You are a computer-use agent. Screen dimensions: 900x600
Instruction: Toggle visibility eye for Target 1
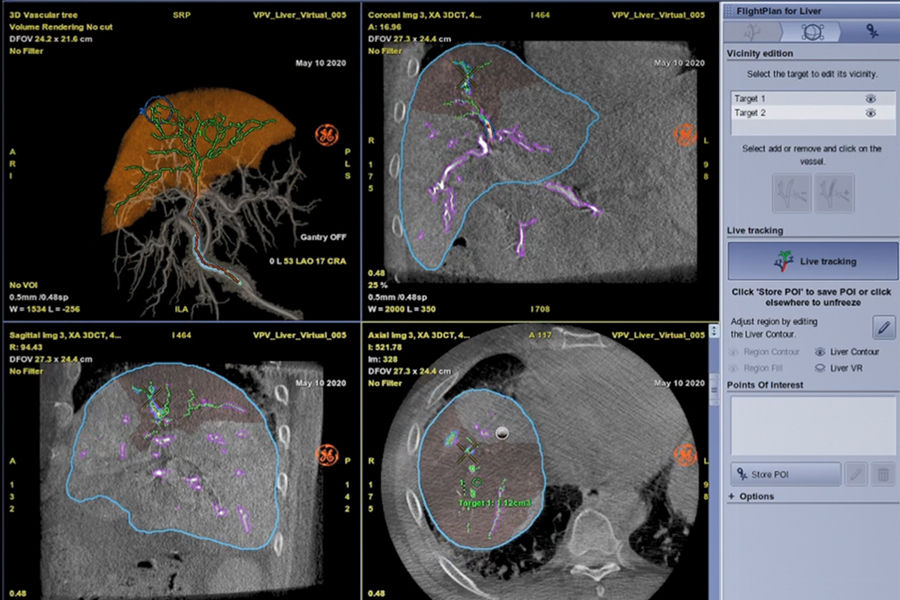(x=870, y=99)
